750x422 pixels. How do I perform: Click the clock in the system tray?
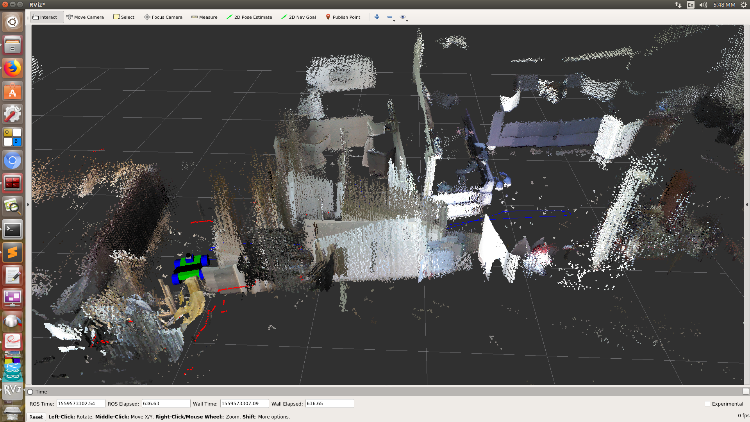click(724, 4)
